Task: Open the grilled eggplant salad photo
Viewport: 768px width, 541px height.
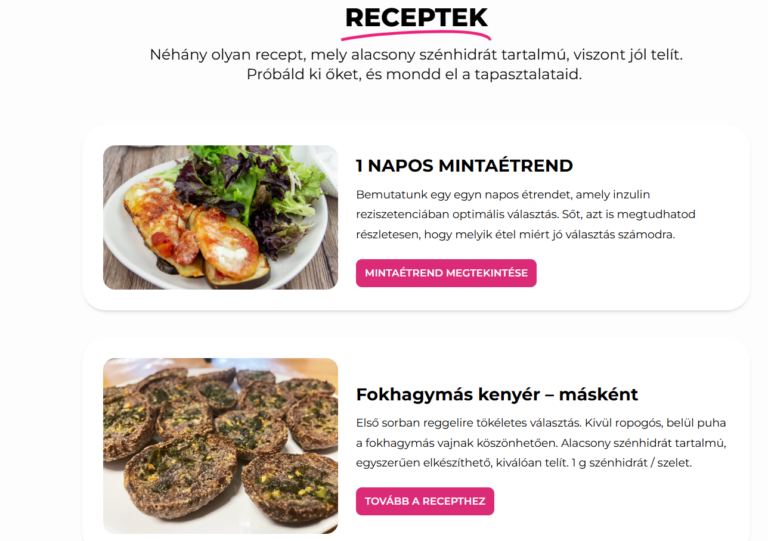Action: click(220, 217)
